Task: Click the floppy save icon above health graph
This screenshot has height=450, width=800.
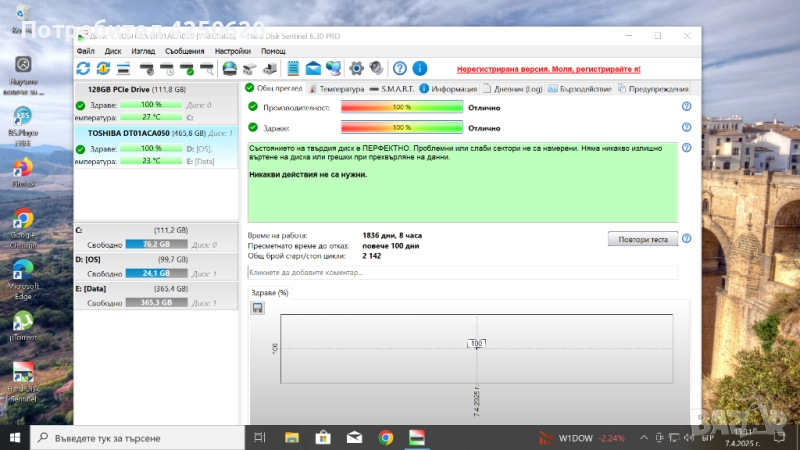Action: click(258, 308)
